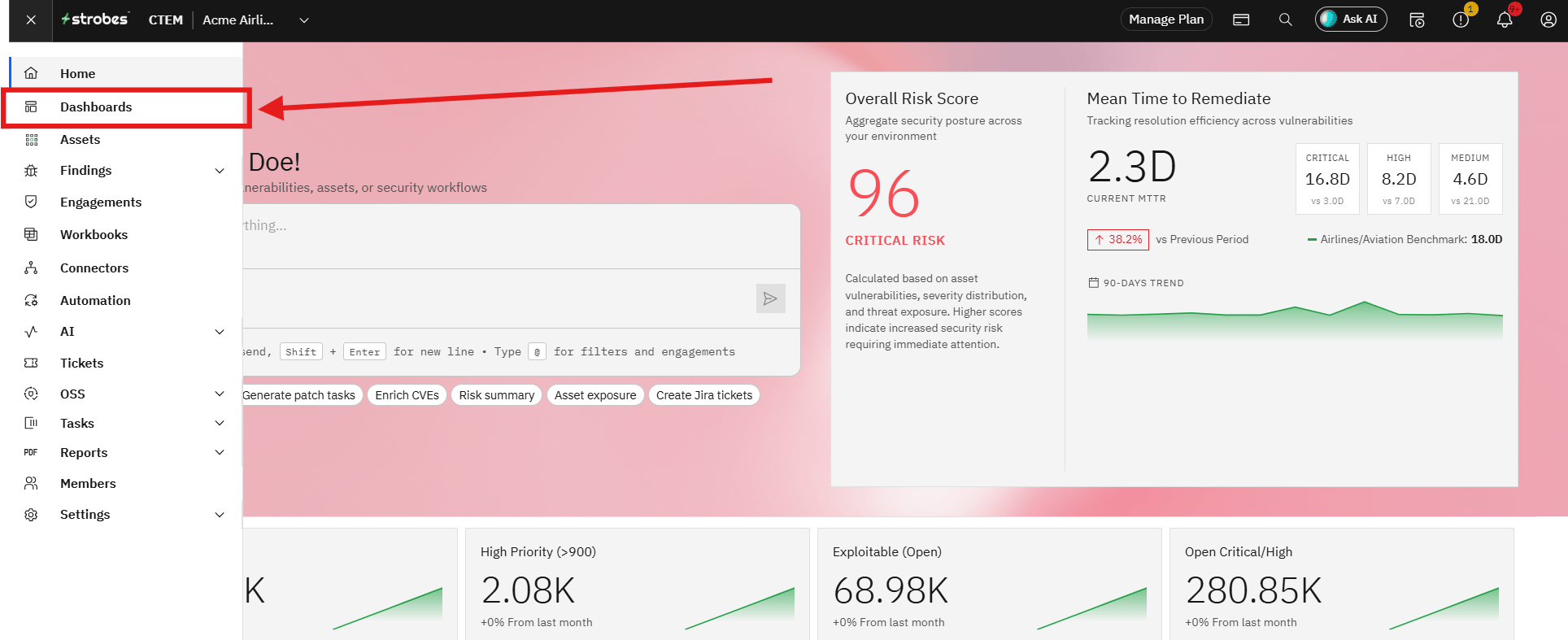Open the Automation menu item
The width and height of the screenshot is (1568, 640).
(x=95, y=300)
